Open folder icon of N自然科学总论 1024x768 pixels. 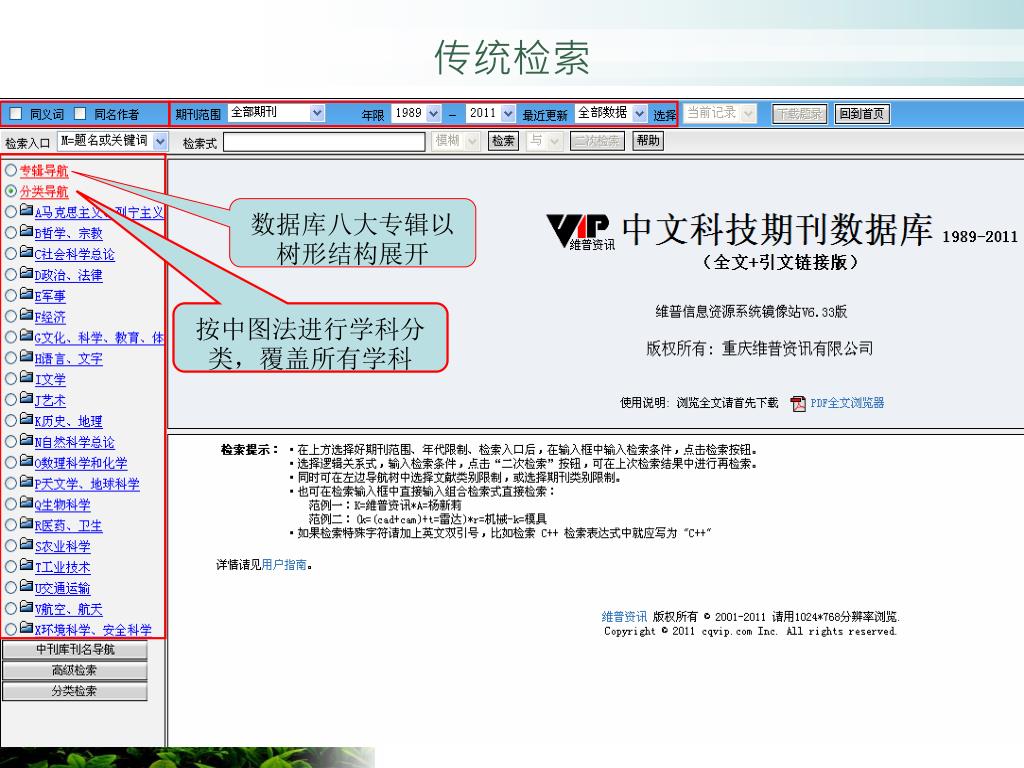coord(26,440)
